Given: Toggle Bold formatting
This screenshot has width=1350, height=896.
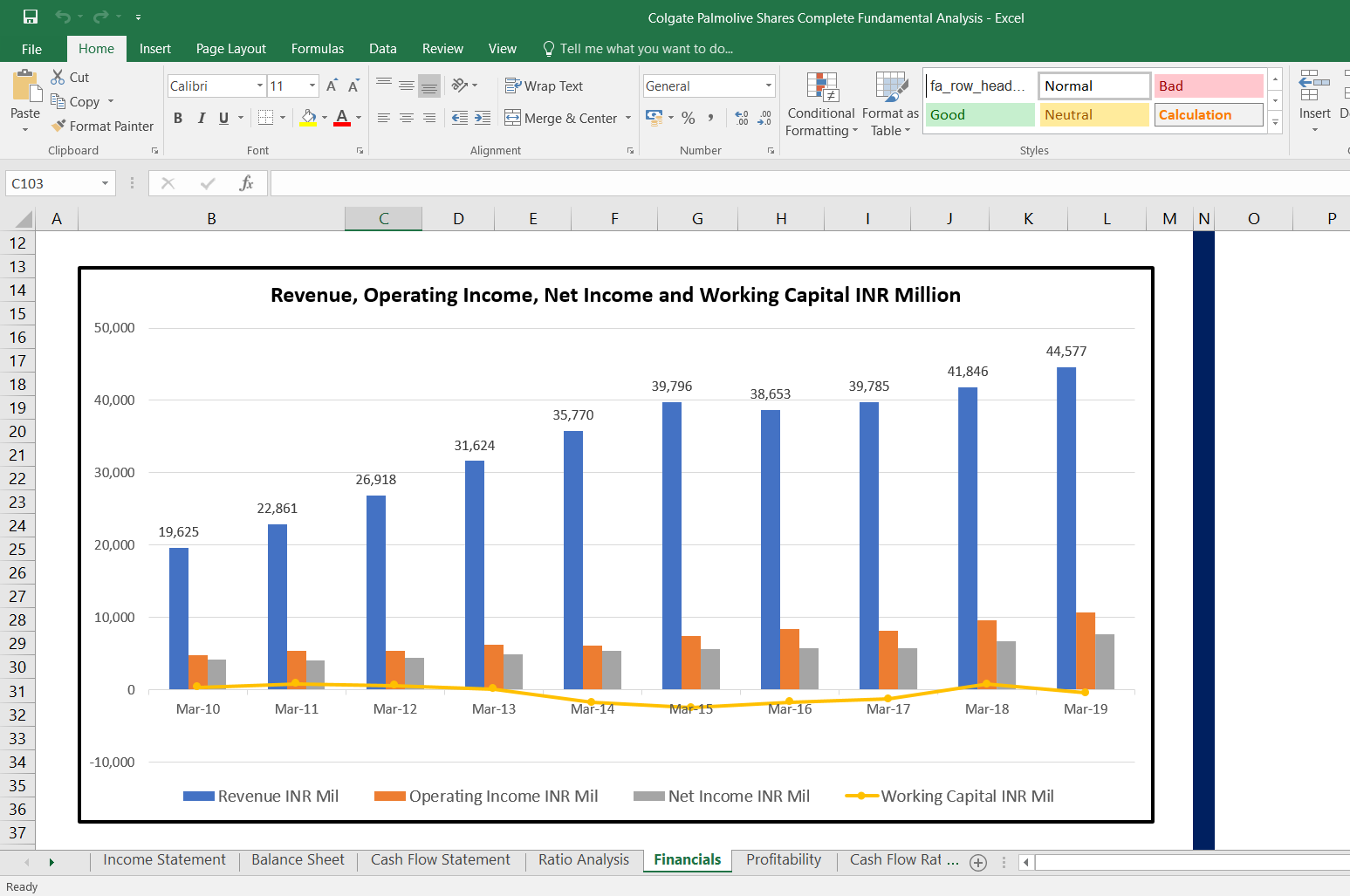Looking at the screenshot, I should (x=178, y=118).
